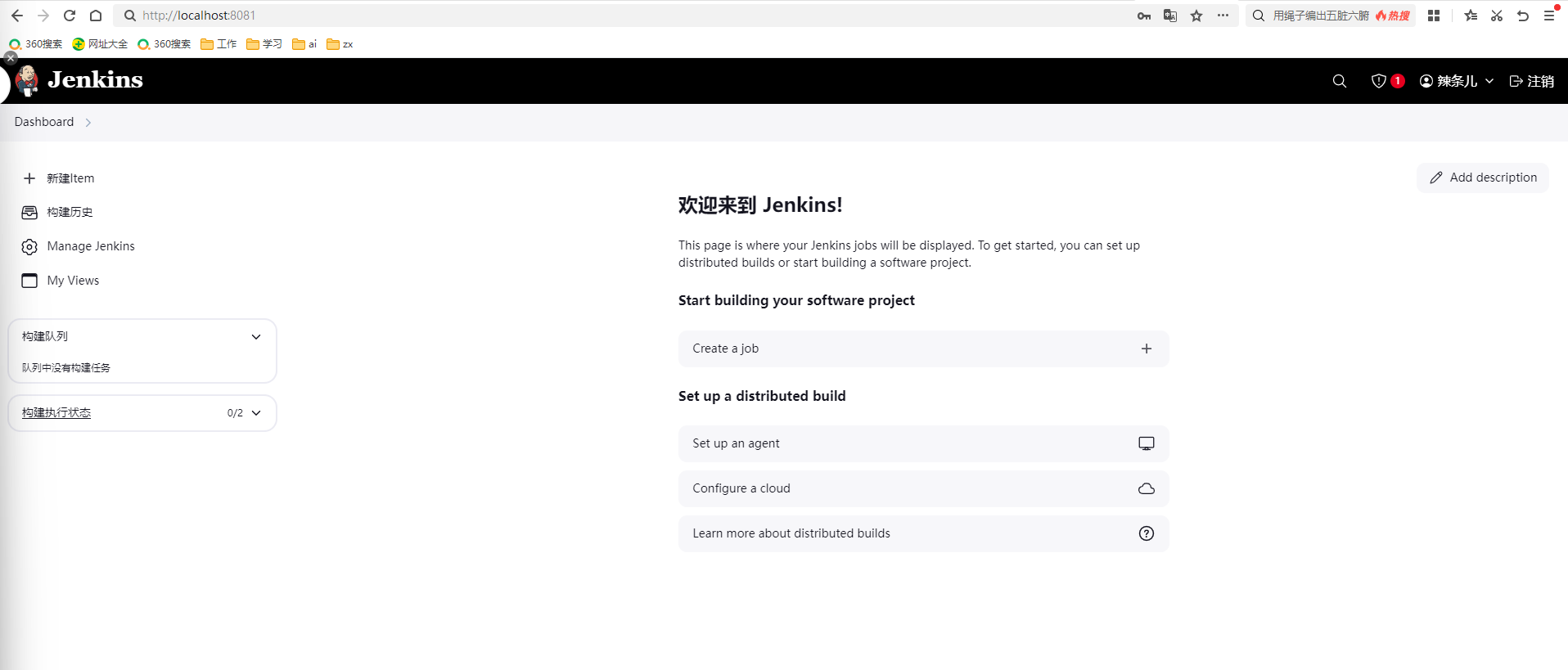Open the security warnings shield icon
Screen dimensions: 1568x670
tap(1379, 81)
